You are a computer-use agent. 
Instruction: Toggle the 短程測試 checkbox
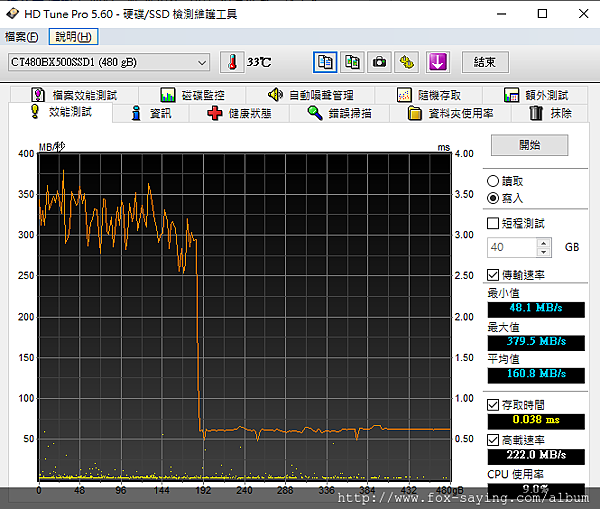click(493, 223)
